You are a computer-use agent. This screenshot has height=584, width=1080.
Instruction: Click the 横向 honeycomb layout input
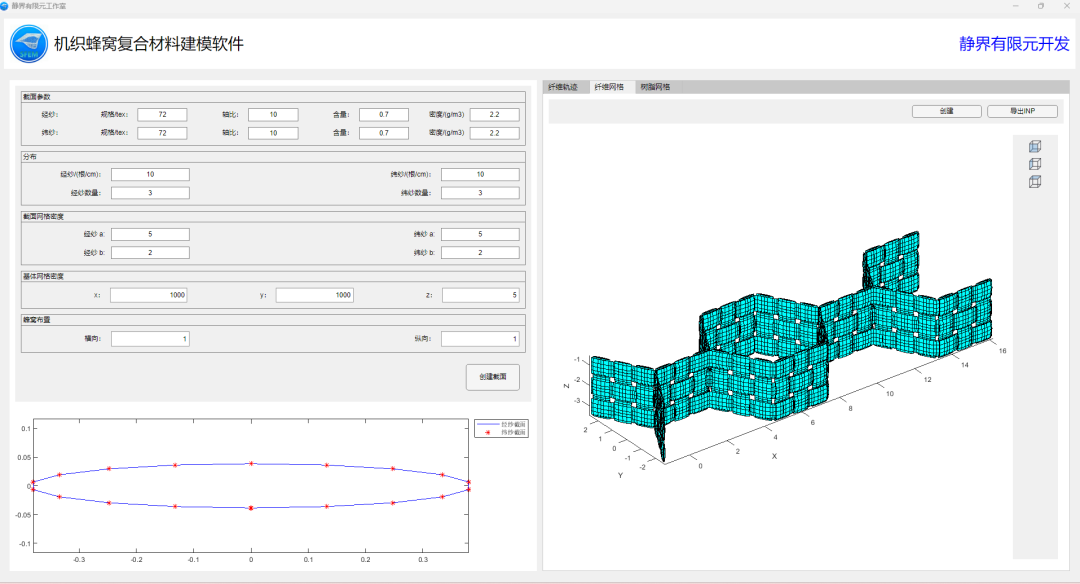coord(150,339)
